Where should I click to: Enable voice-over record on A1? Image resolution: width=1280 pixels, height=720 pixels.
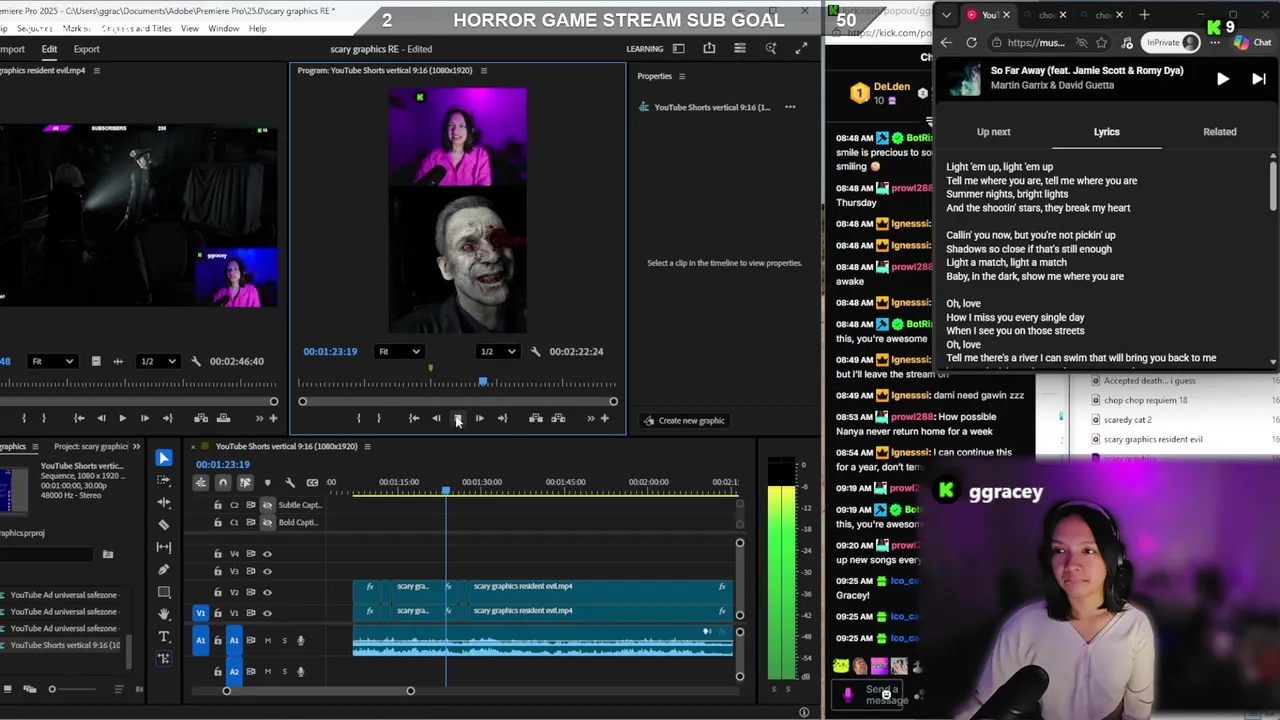301,641
